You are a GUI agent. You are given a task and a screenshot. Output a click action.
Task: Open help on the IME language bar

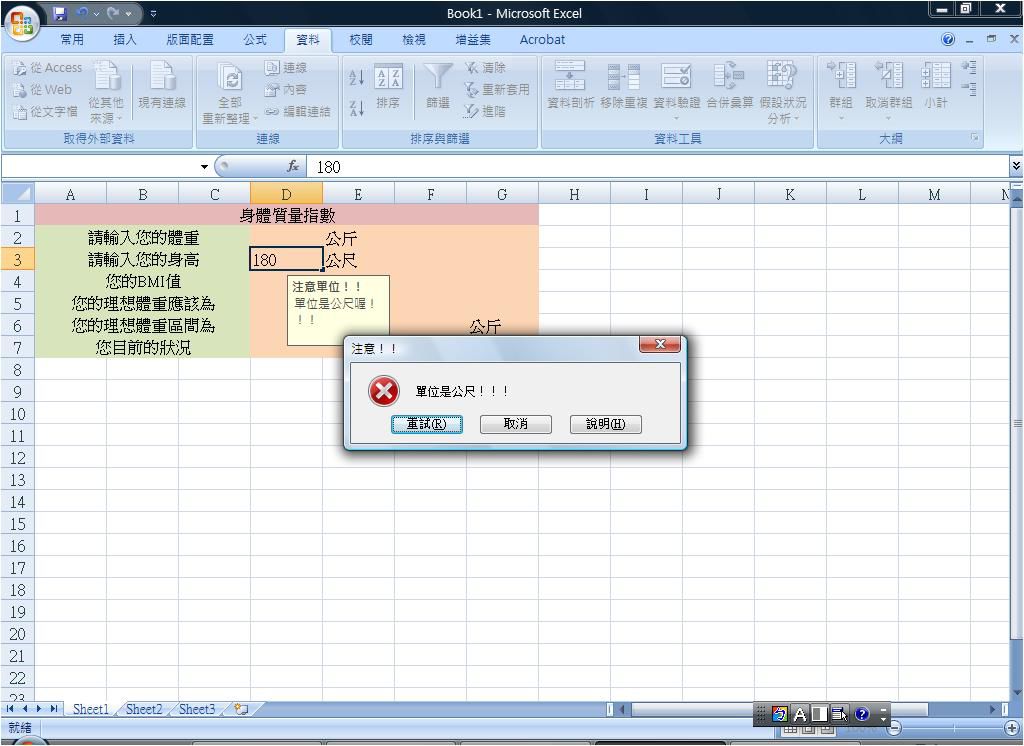coord(861,714)
